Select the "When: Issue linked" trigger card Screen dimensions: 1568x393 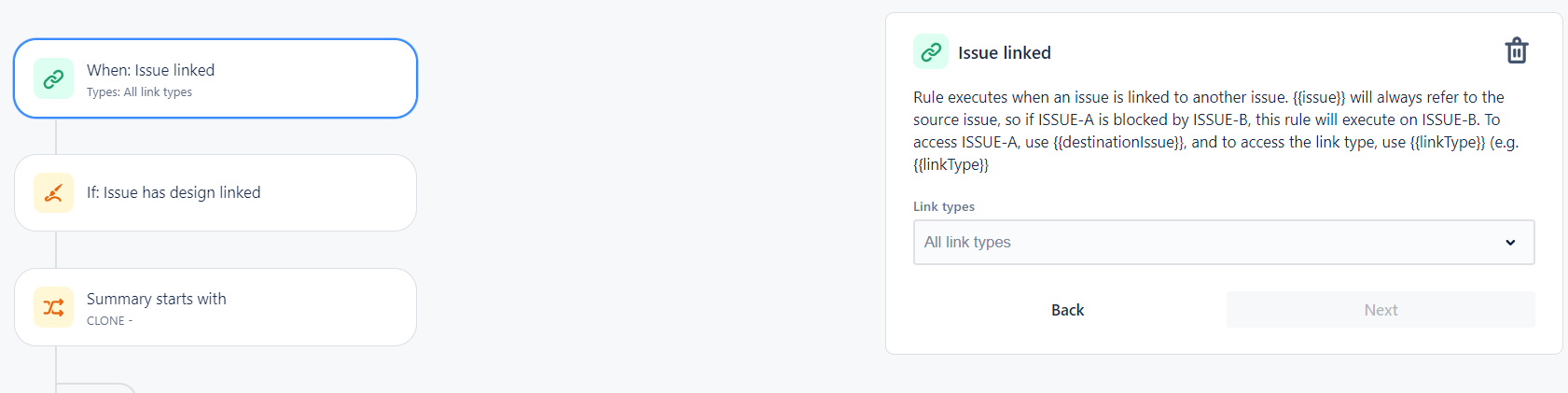coord(215,78)
